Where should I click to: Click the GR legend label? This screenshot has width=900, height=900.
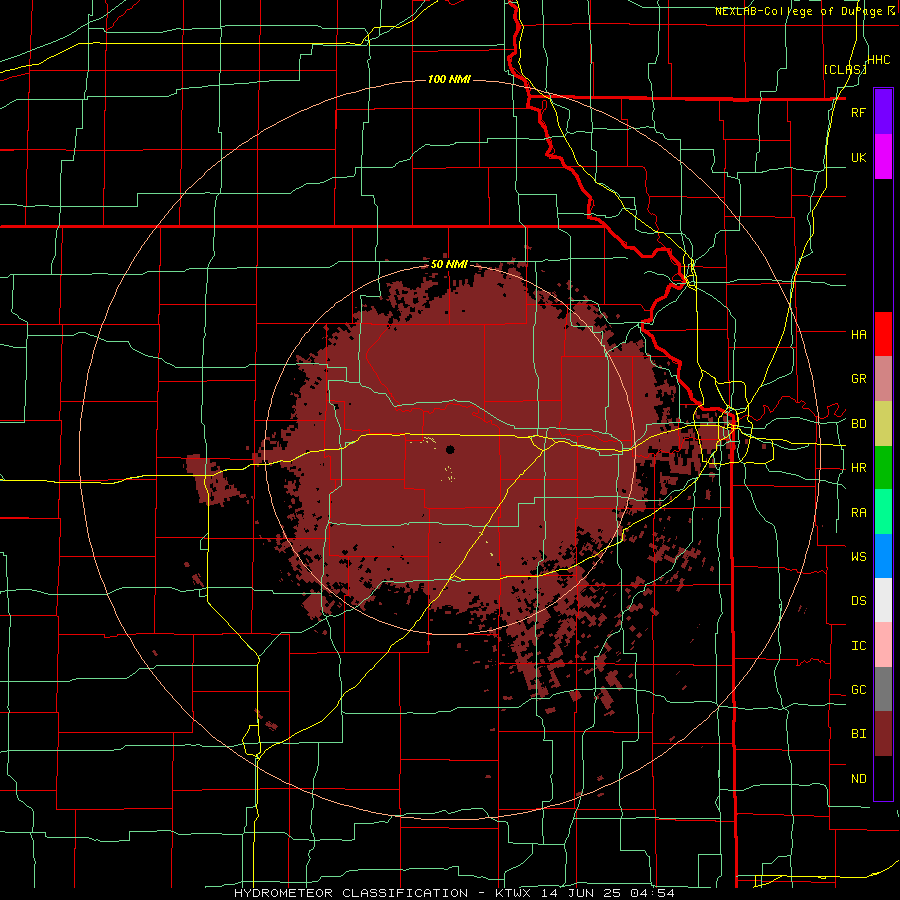click(858, 379)
